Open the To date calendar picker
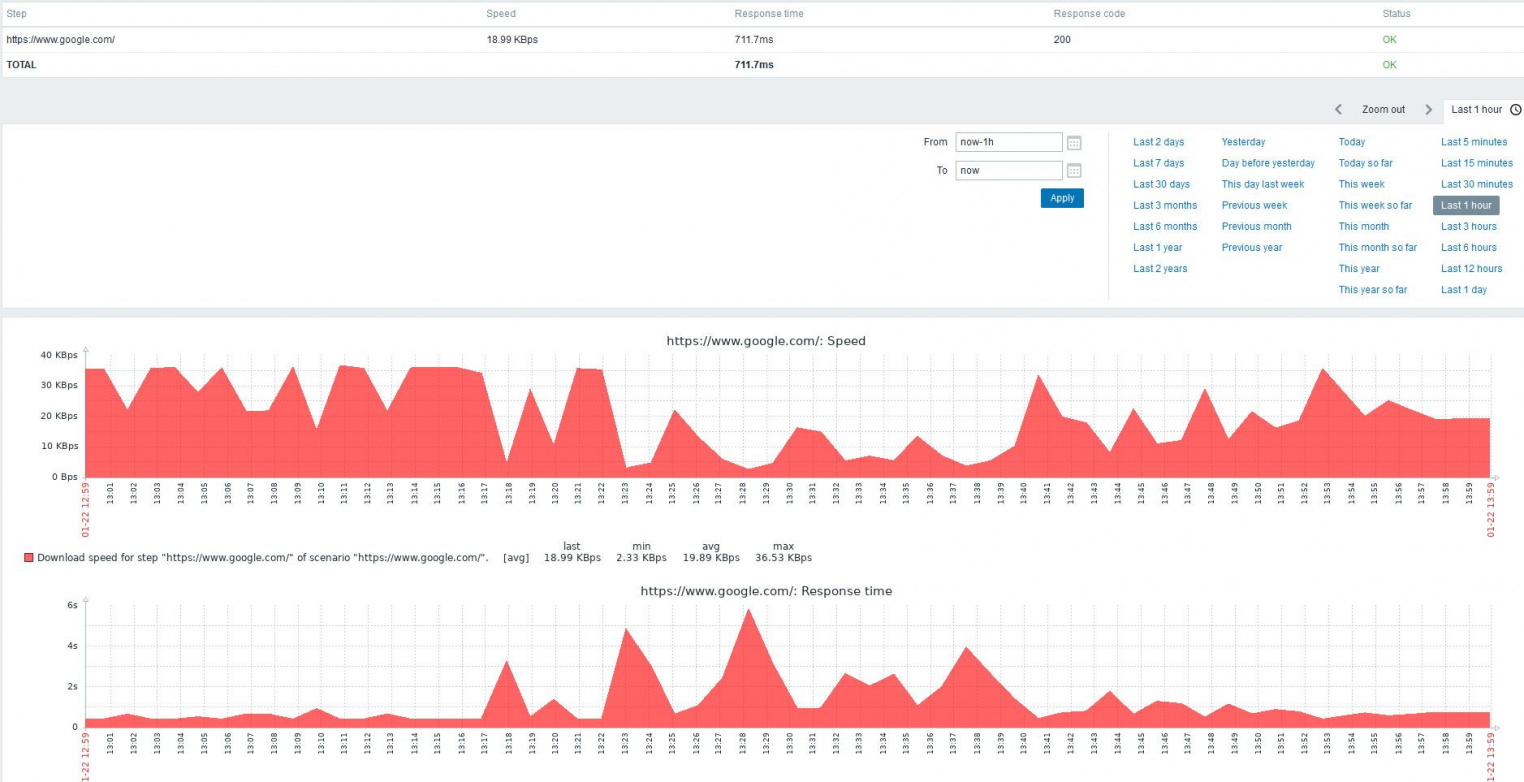 point(1074,171)
